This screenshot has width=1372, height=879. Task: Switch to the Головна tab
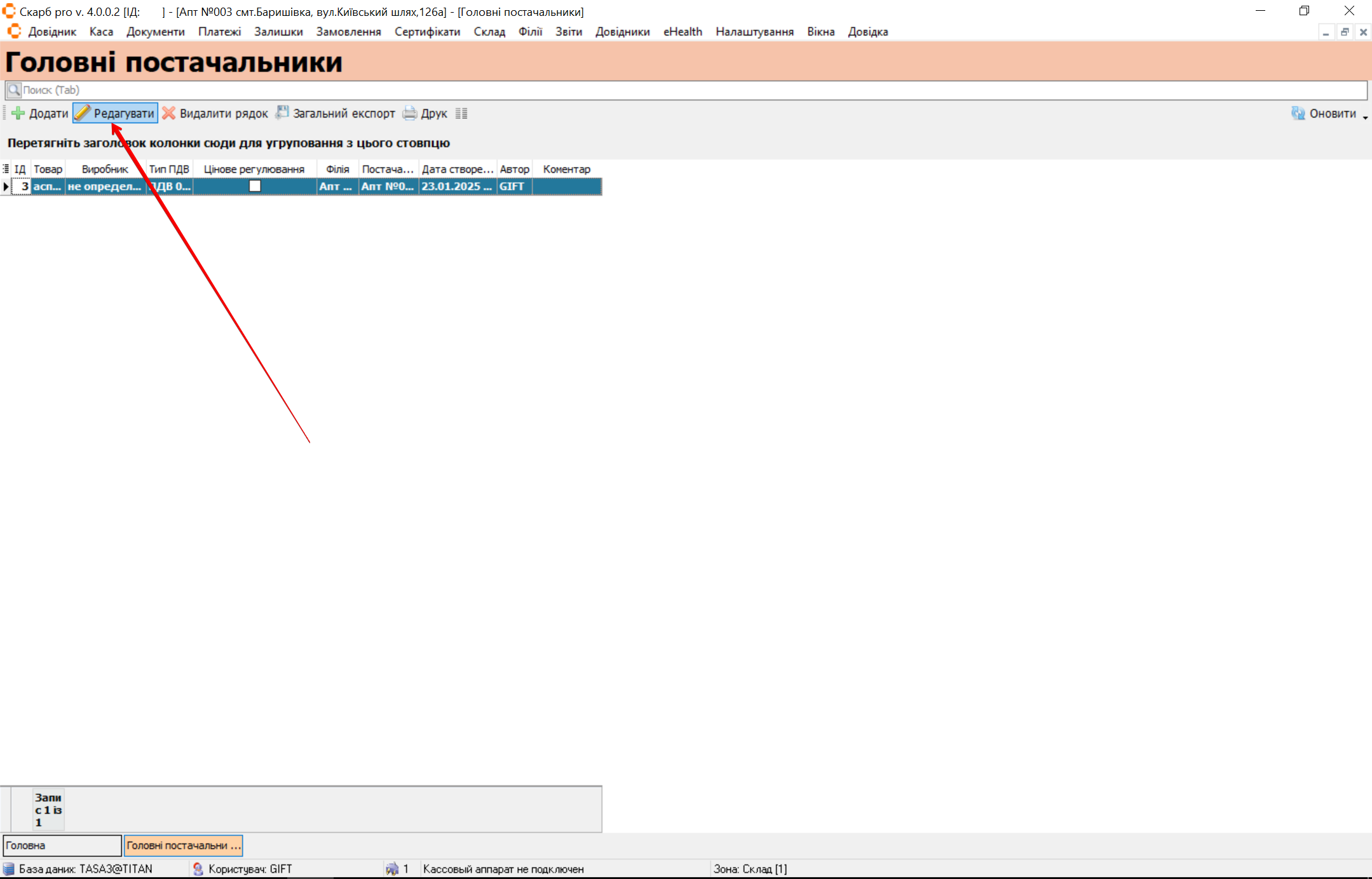click(x=62, y=845)
